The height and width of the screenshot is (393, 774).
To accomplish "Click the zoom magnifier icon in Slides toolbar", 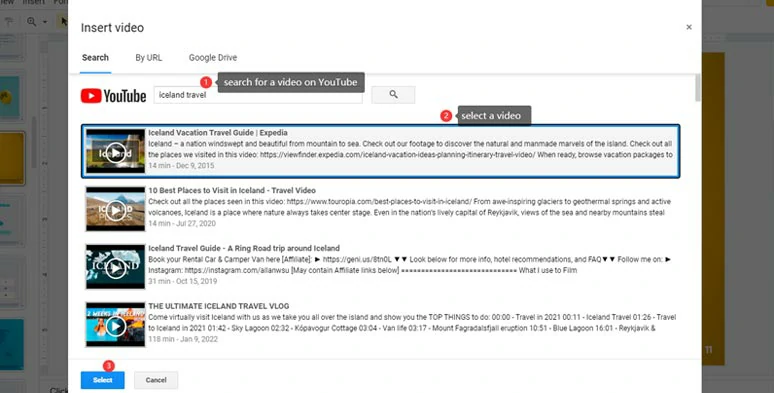I will tap(32, 22).
